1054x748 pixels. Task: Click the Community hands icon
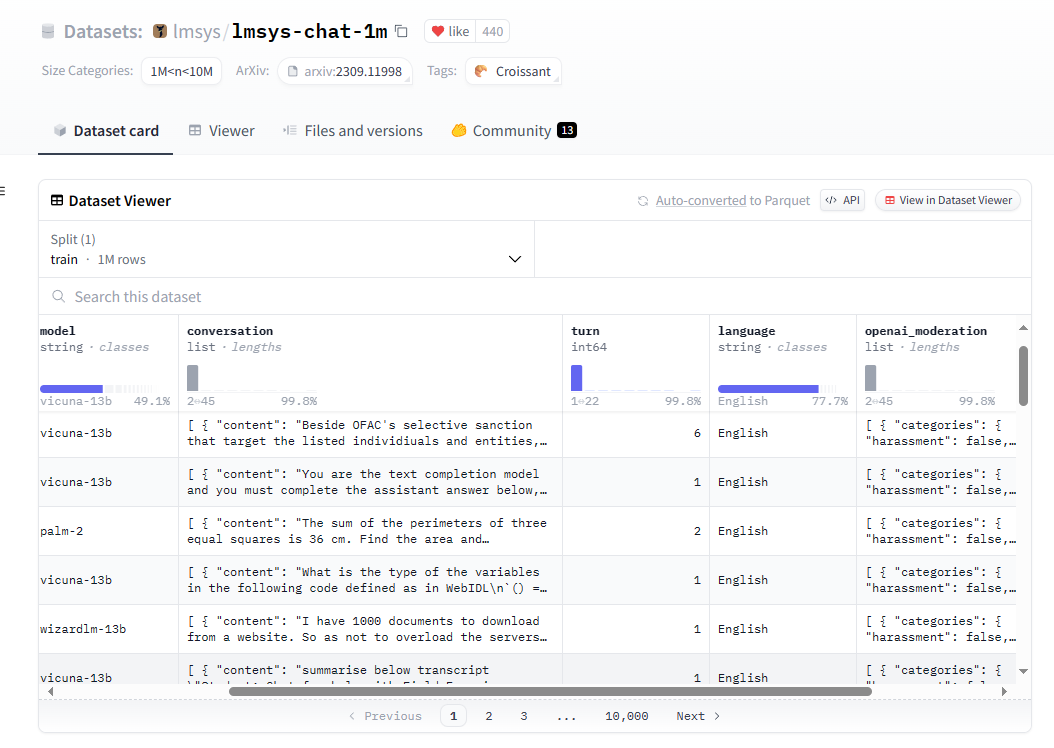click(x=458, y=130)
